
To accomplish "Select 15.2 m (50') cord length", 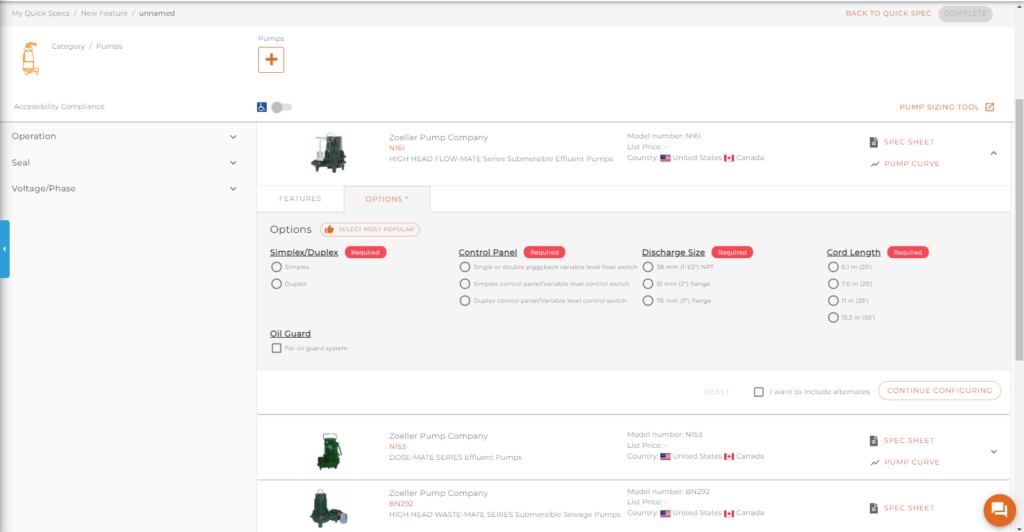I will click(x=833, y=318).
